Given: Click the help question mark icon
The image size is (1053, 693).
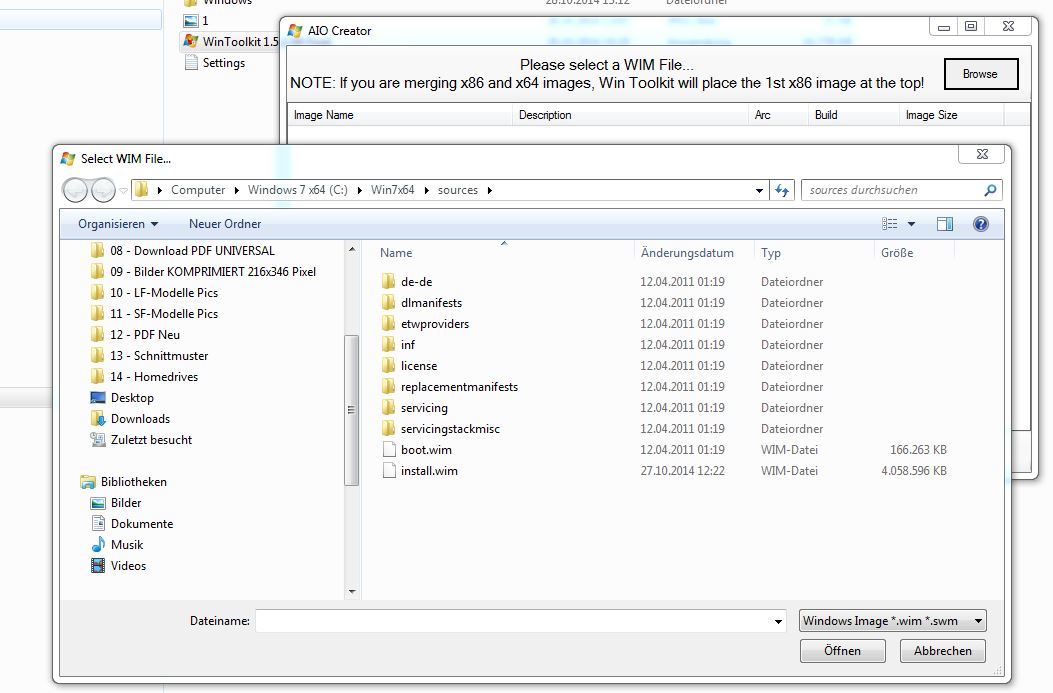Looking at the screenshot, I should click(980, 224).
